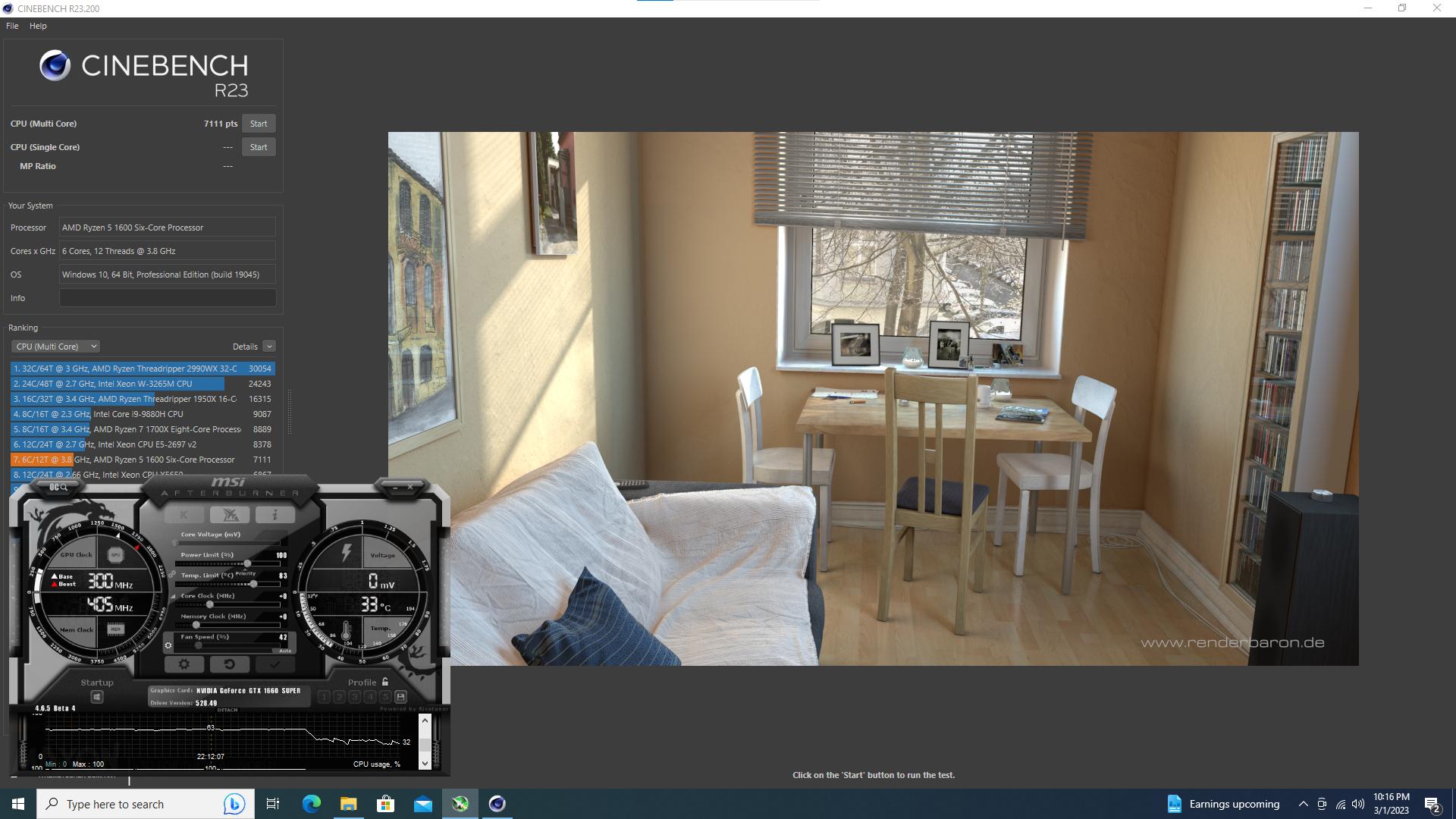Click the save profile floppy icon
The image size is (1456, 819).
pyautogui.click(x=401, y=697)
